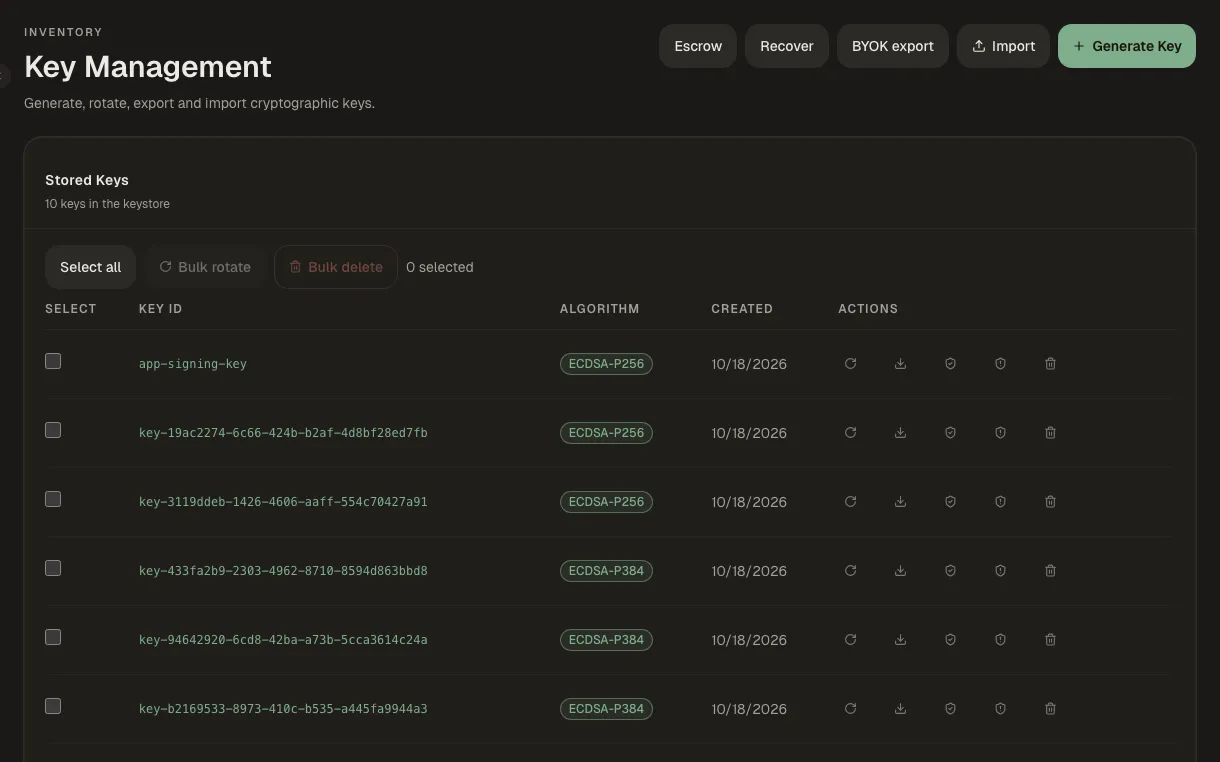Click shield-check icon in key-433fa2b9 row
The height and width of the screenshot is (762, 1220).
click(950, 571)
